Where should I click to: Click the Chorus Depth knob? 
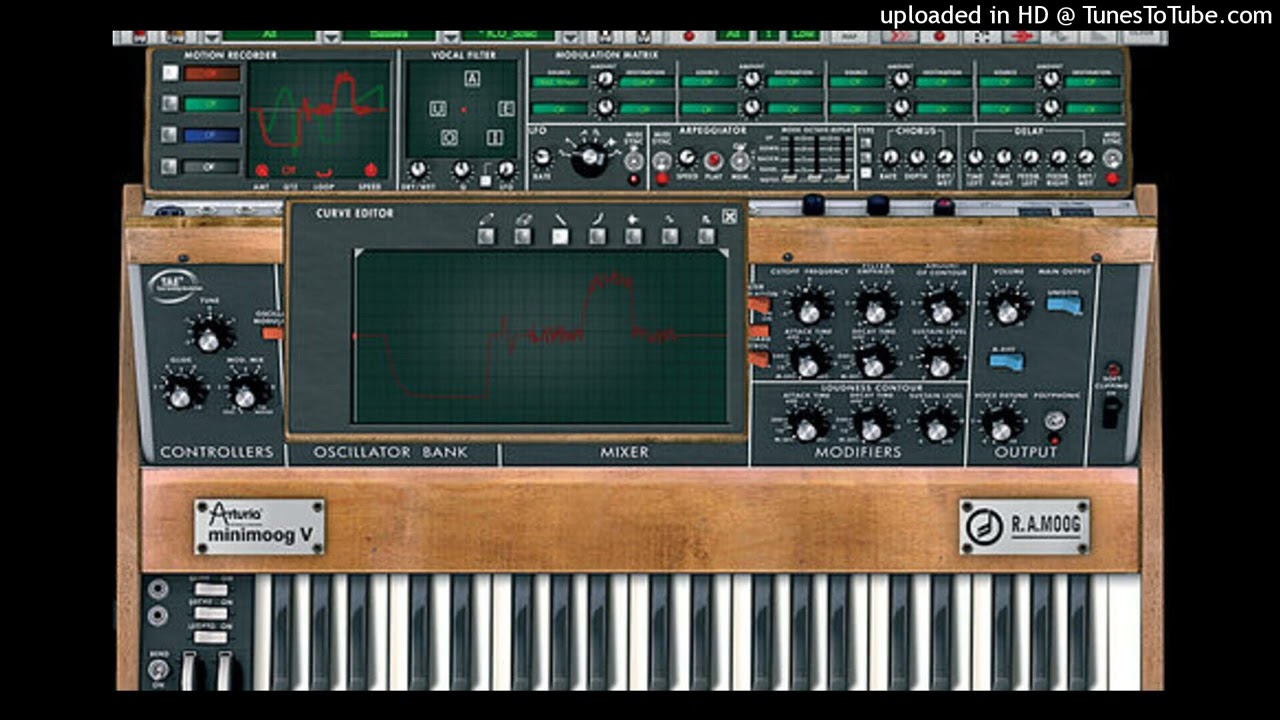(917, 158)
